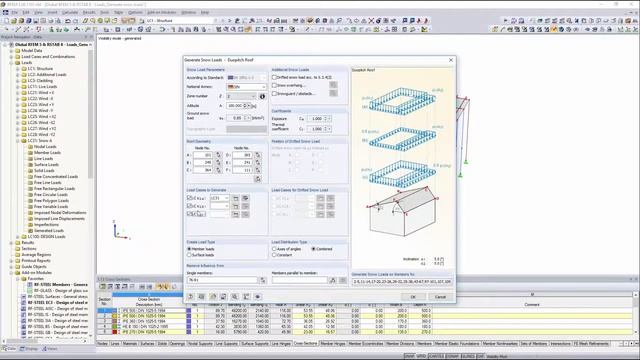The image size is (640, 360).
Task: Click fifth (magnifier) icon in dialog bottom toolbar
Action: coord(235,297)
